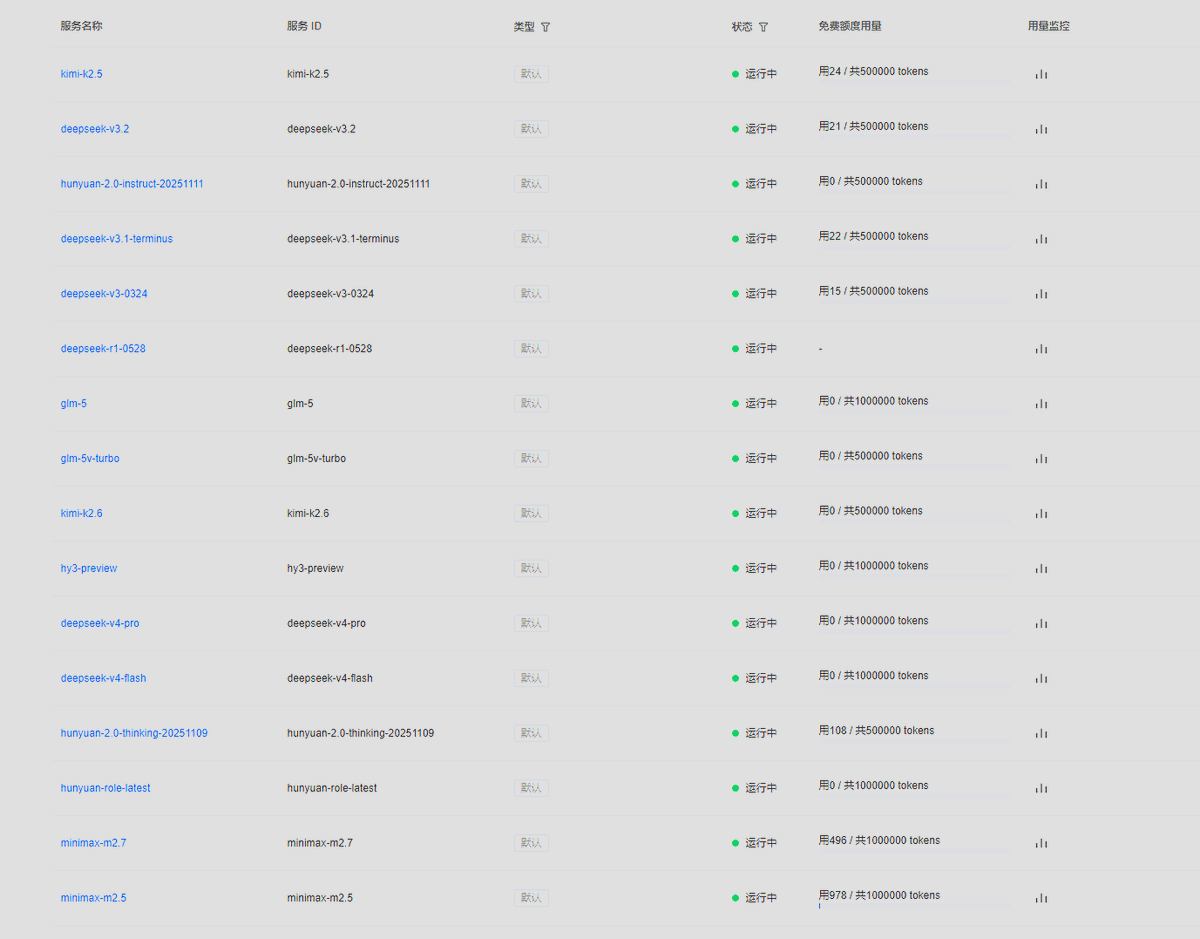Select service ID text hunyuan-role-latest
The width and height of the screenshot is (1200, 939).
pyautogui.click(x=332, y=789)
